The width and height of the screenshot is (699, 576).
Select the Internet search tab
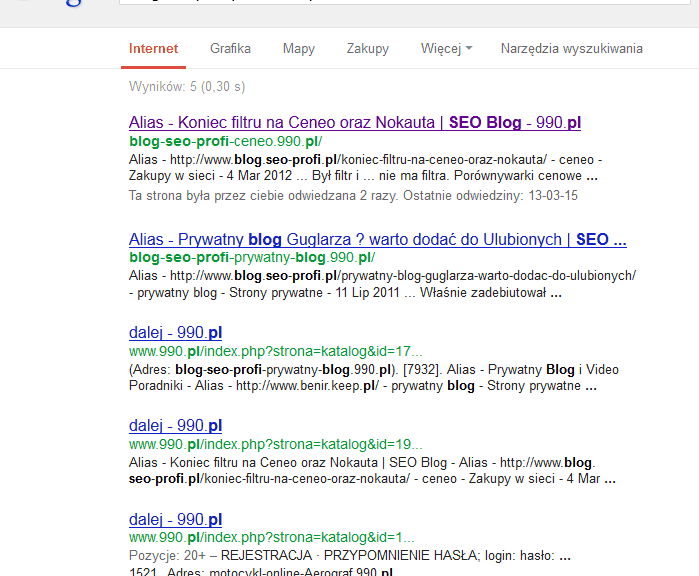(153, 49)
